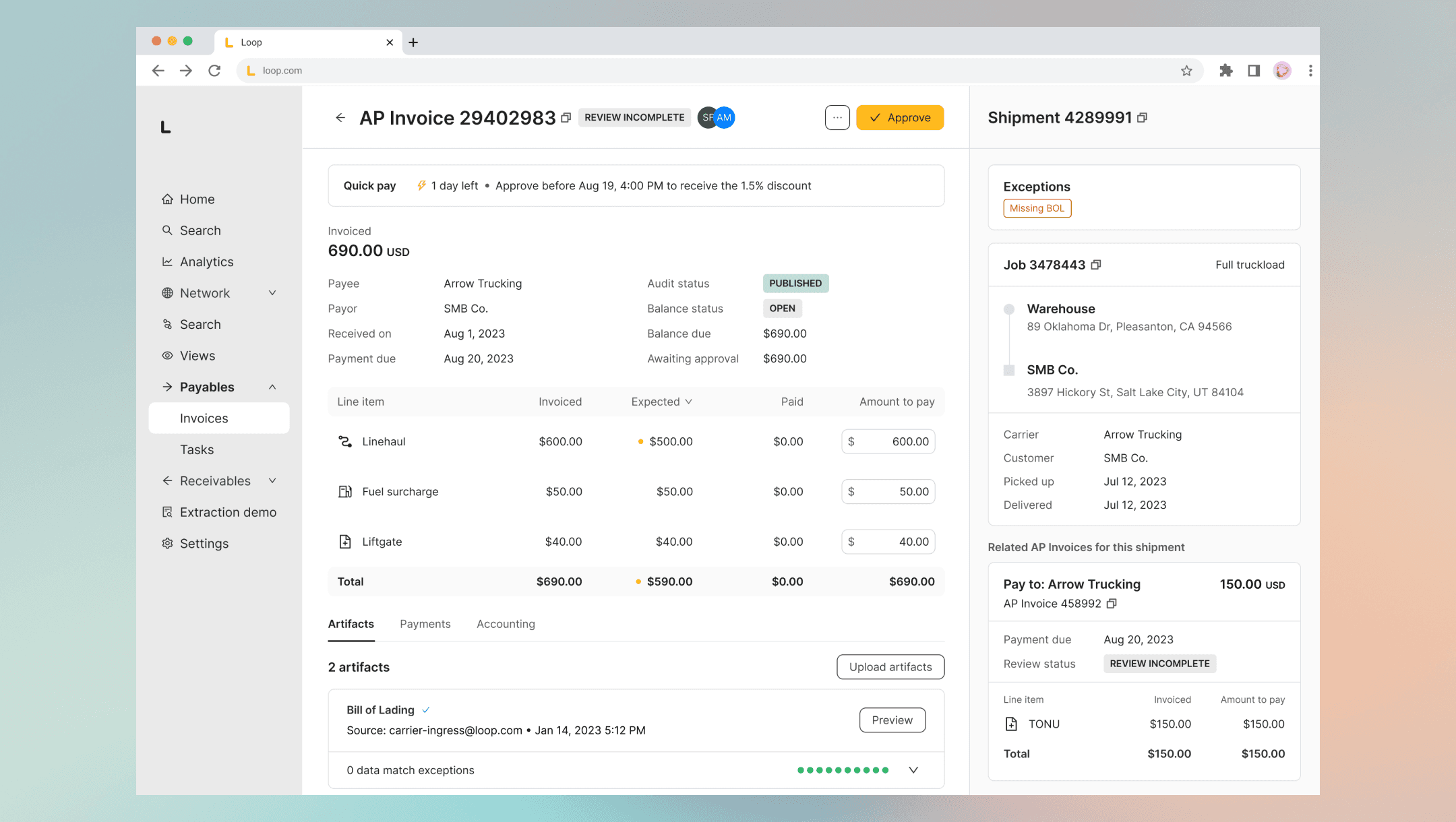Expand the Receivables sidebar section
Screen dimensions: 1456x822
[272, 481]
